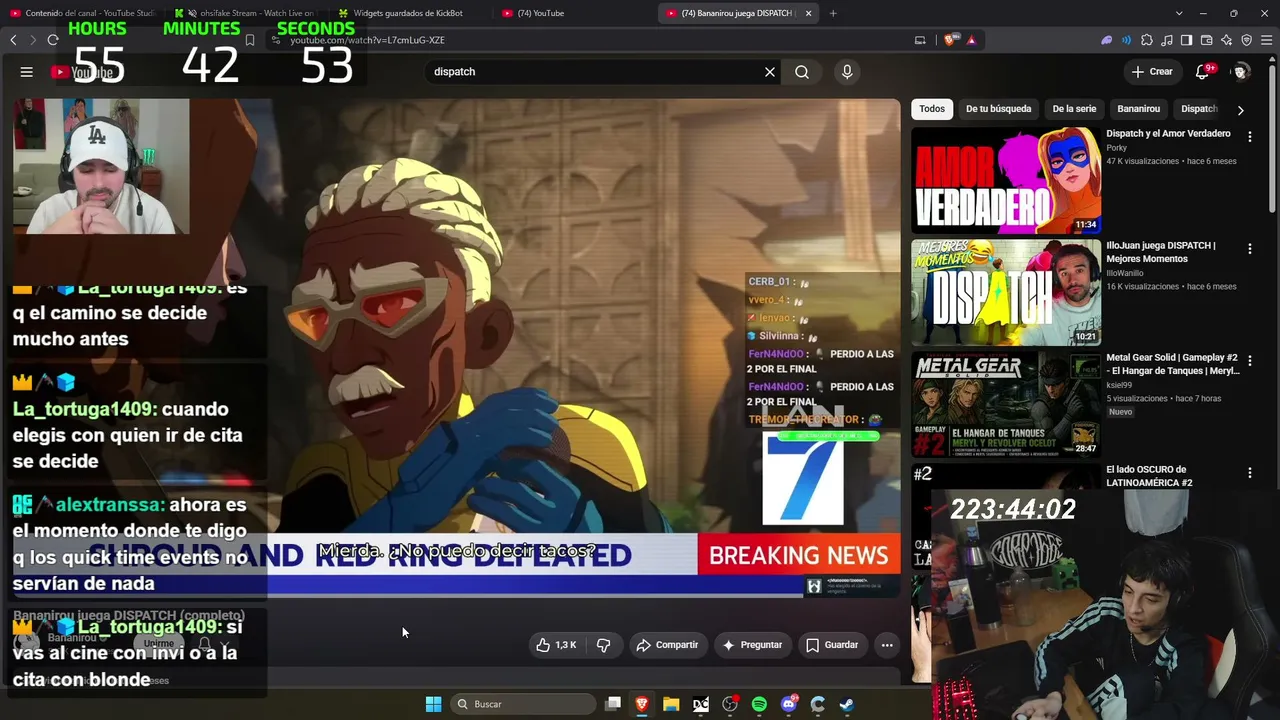Open options for 'Dispatch y el Amor Verdadero'
Screen dimensions: 1280x720
click(x=1250, y=137)
